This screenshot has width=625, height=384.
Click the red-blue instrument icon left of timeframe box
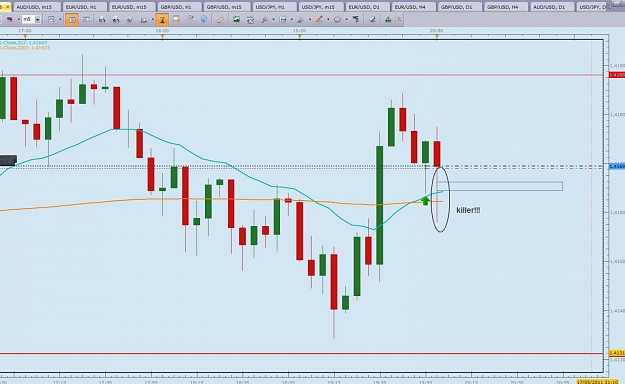9,19
